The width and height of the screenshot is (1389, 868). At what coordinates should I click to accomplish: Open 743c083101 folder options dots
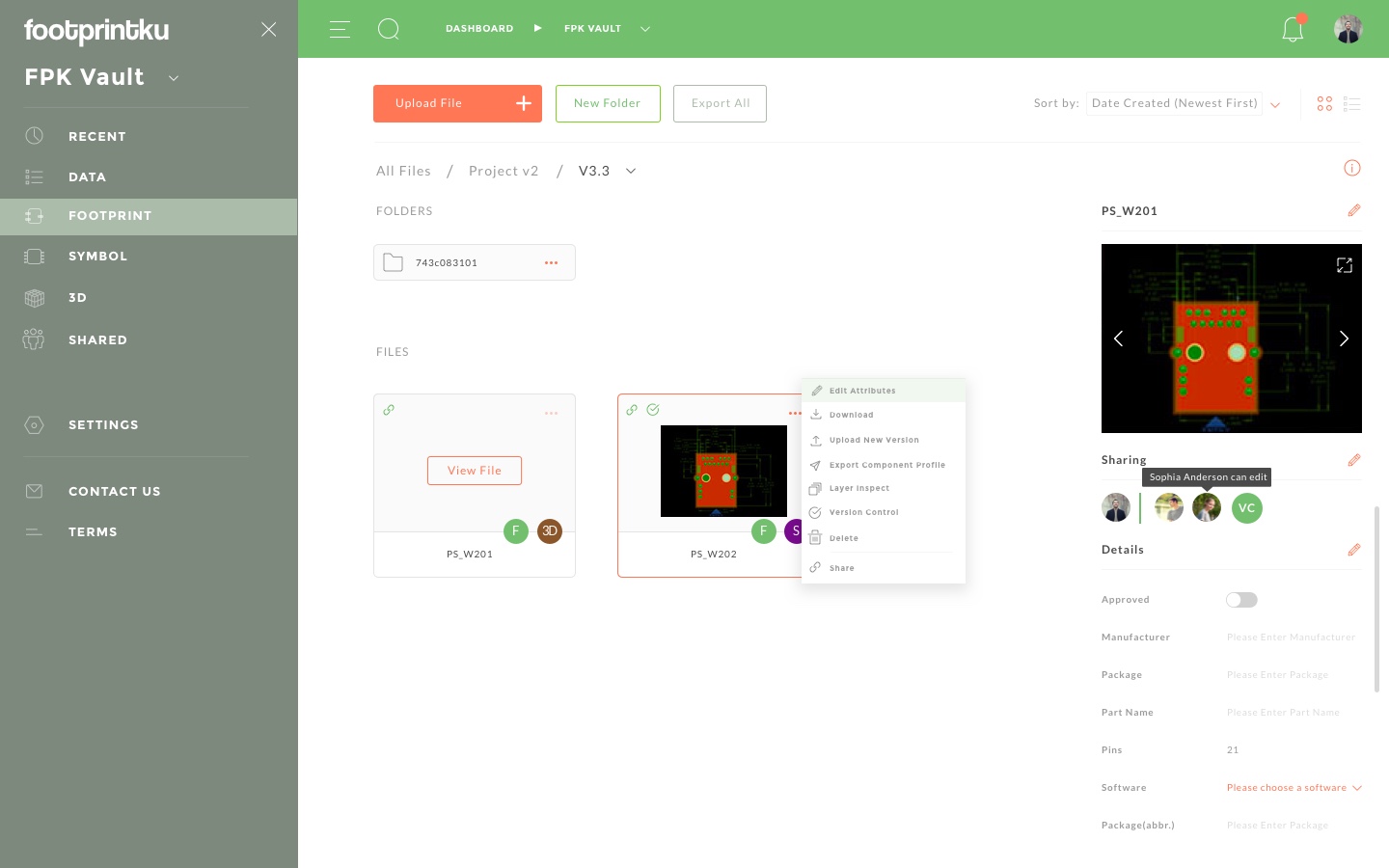pos(551,262)
